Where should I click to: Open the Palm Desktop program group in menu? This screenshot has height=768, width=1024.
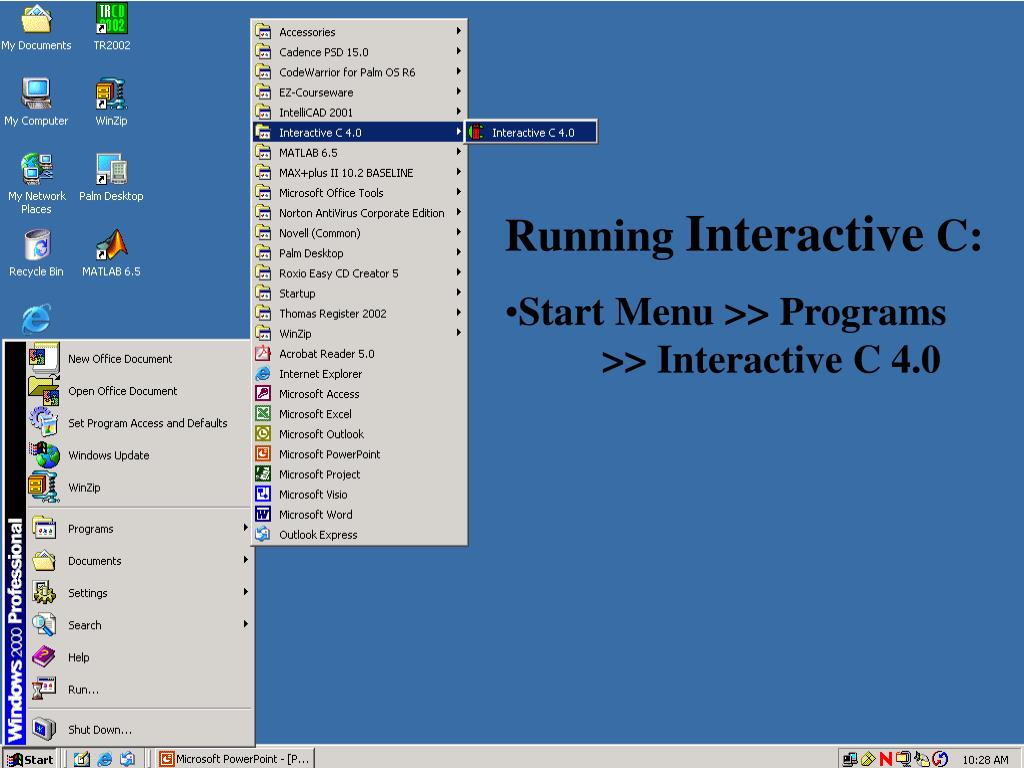(359, 253)
